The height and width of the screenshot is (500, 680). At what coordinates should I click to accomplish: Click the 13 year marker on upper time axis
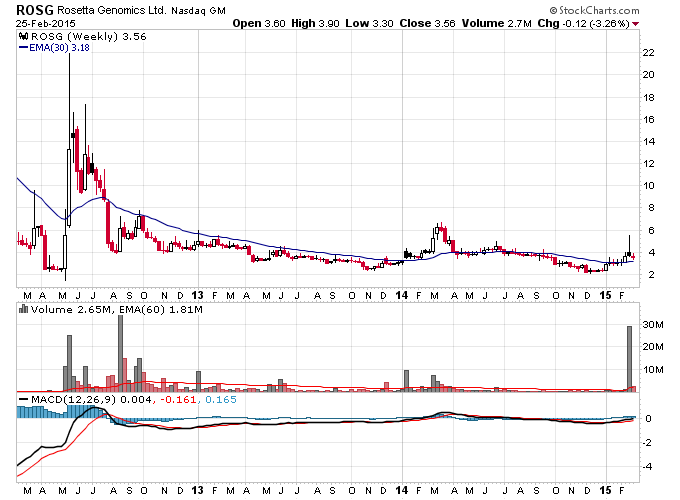pyautogui.click(x=197, y=295)
